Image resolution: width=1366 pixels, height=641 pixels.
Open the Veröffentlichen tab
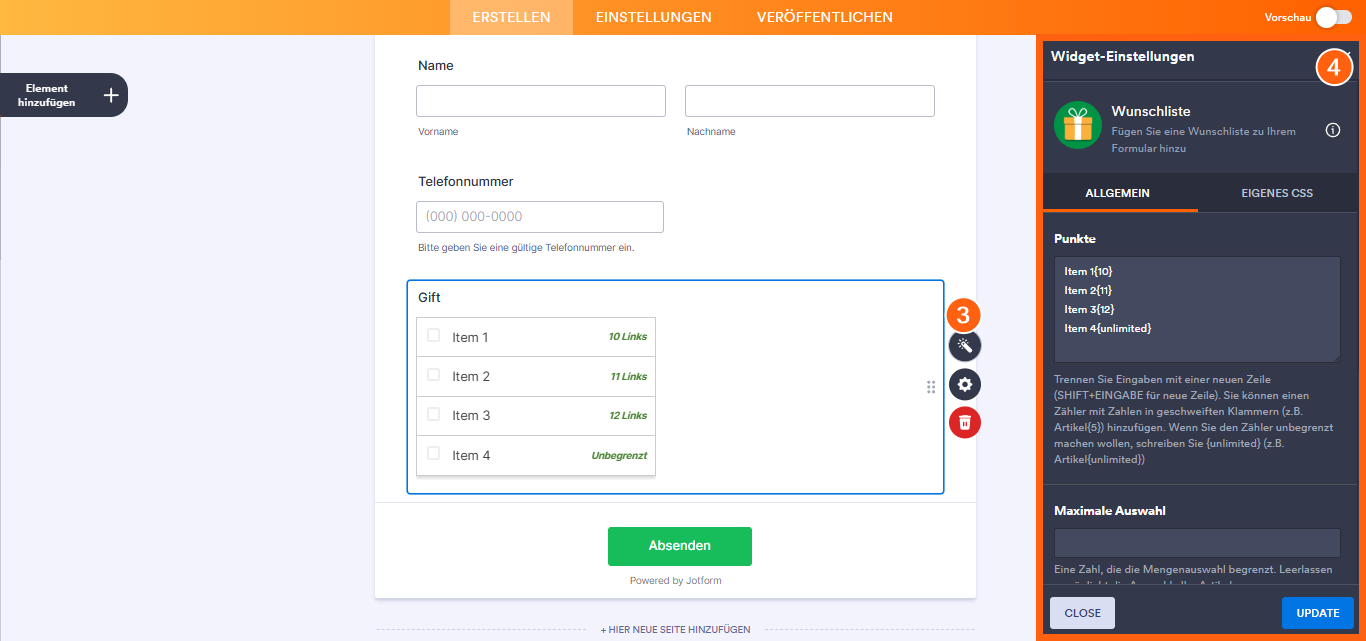825,17
